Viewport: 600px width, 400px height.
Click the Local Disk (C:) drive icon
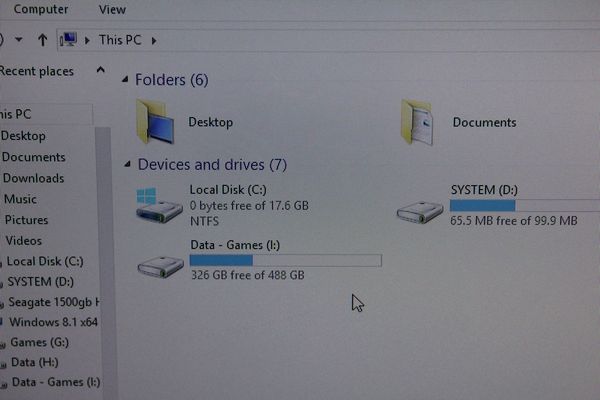[x=159, y=205]
